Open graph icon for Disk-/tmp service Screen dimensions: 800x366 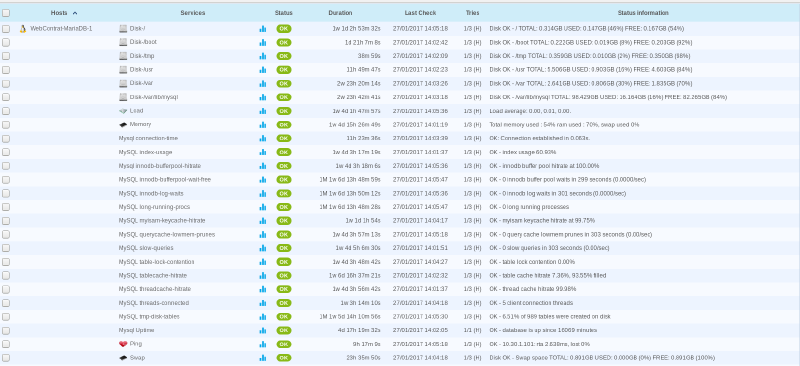(263, 57)
